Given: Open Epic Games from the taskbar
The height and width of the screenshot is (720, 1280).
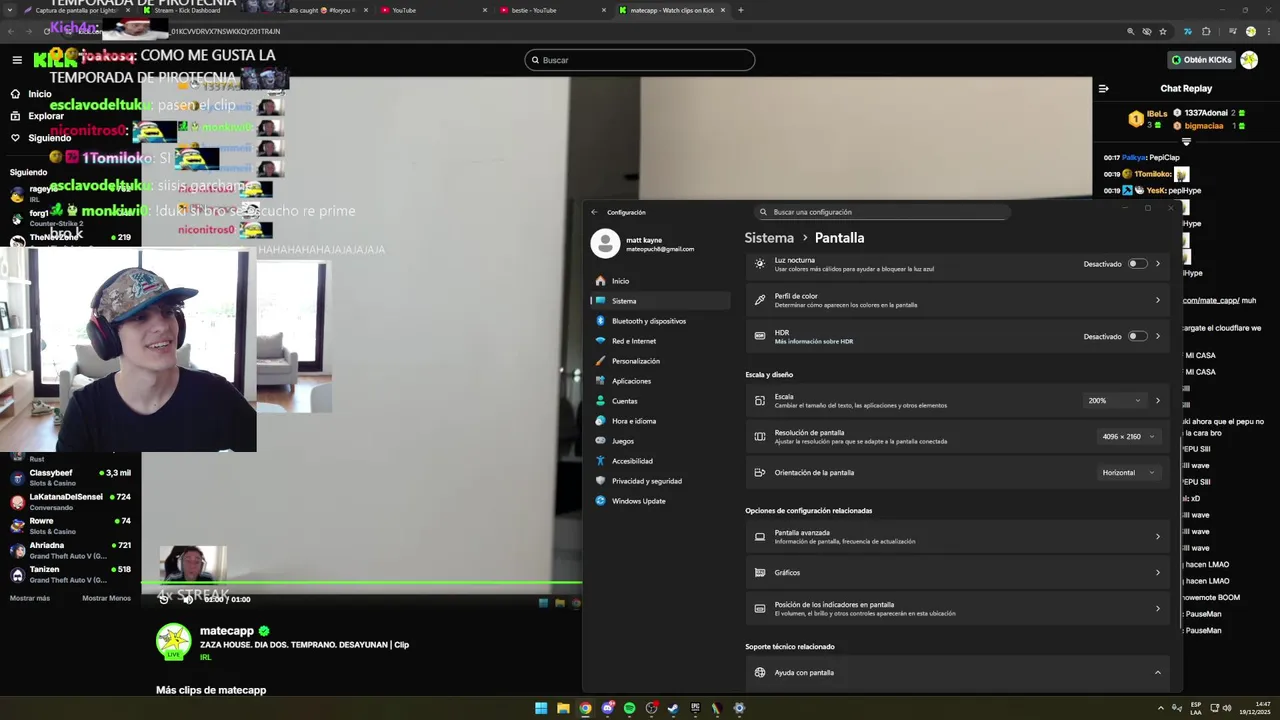Looking at the screenshot, I should click(695, 708).
